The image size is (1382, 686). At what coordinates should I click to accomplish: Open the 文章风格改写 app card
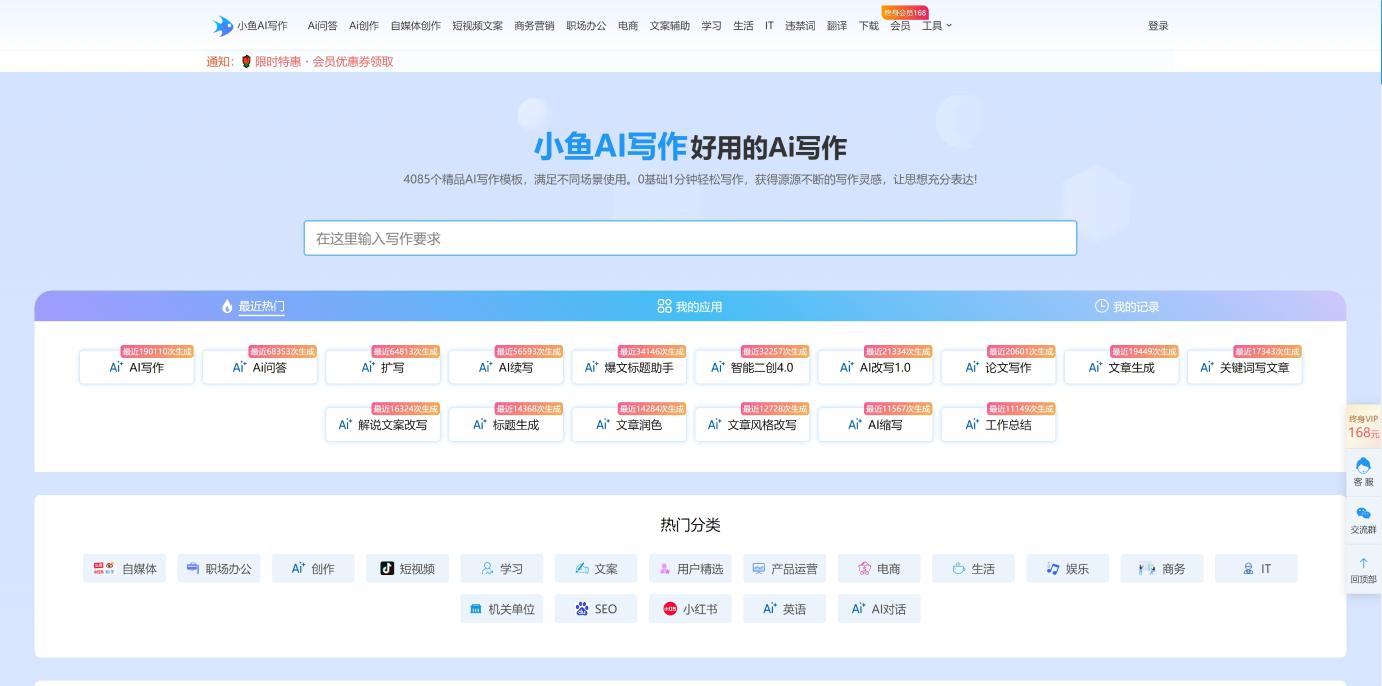coord(752,424)
